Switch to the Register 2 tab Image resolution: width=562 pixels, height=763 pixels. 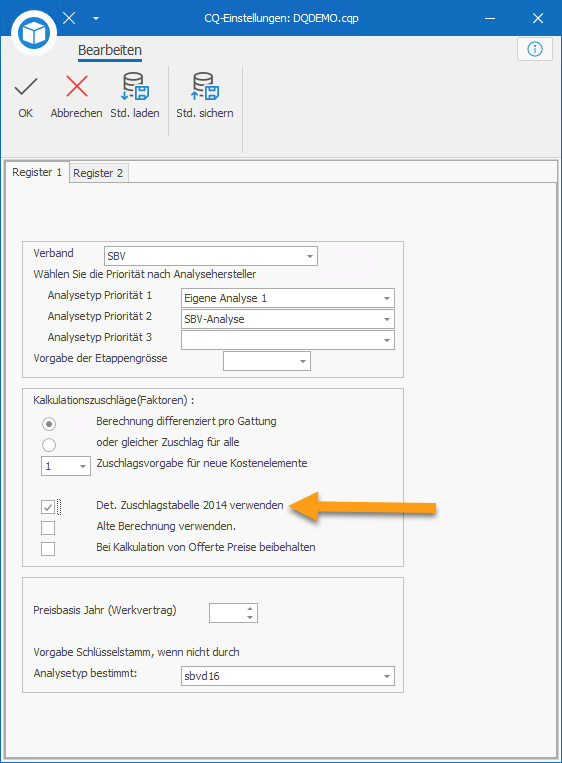click(x=98, y=173)
